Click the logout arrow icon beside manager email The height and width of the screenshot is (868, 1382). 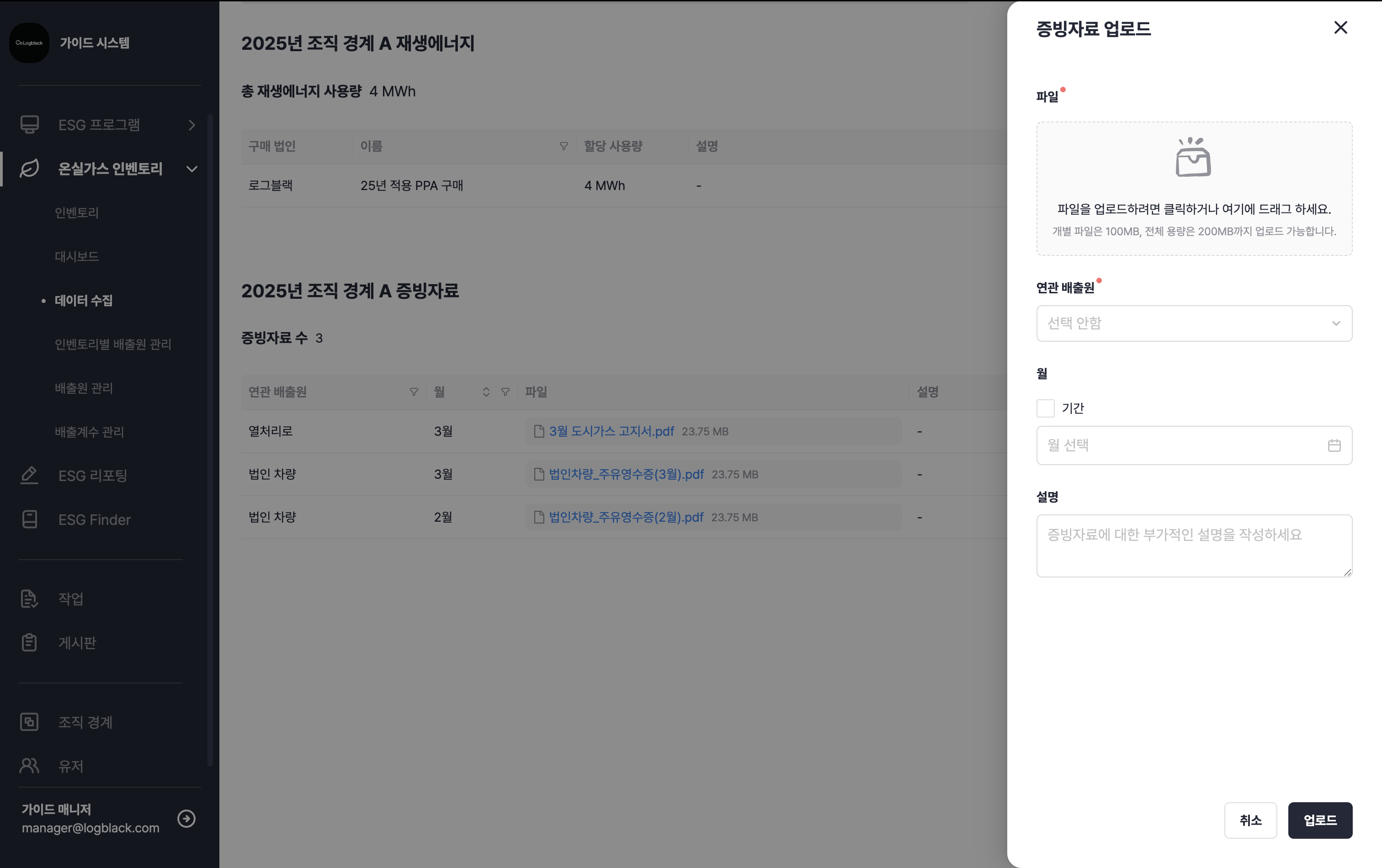click(186, 818)
